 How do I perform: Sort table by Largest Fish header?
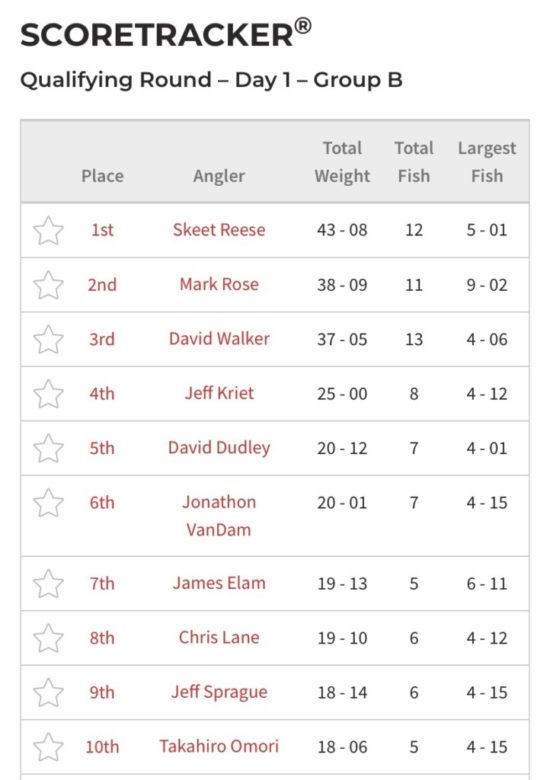[487, 162]
